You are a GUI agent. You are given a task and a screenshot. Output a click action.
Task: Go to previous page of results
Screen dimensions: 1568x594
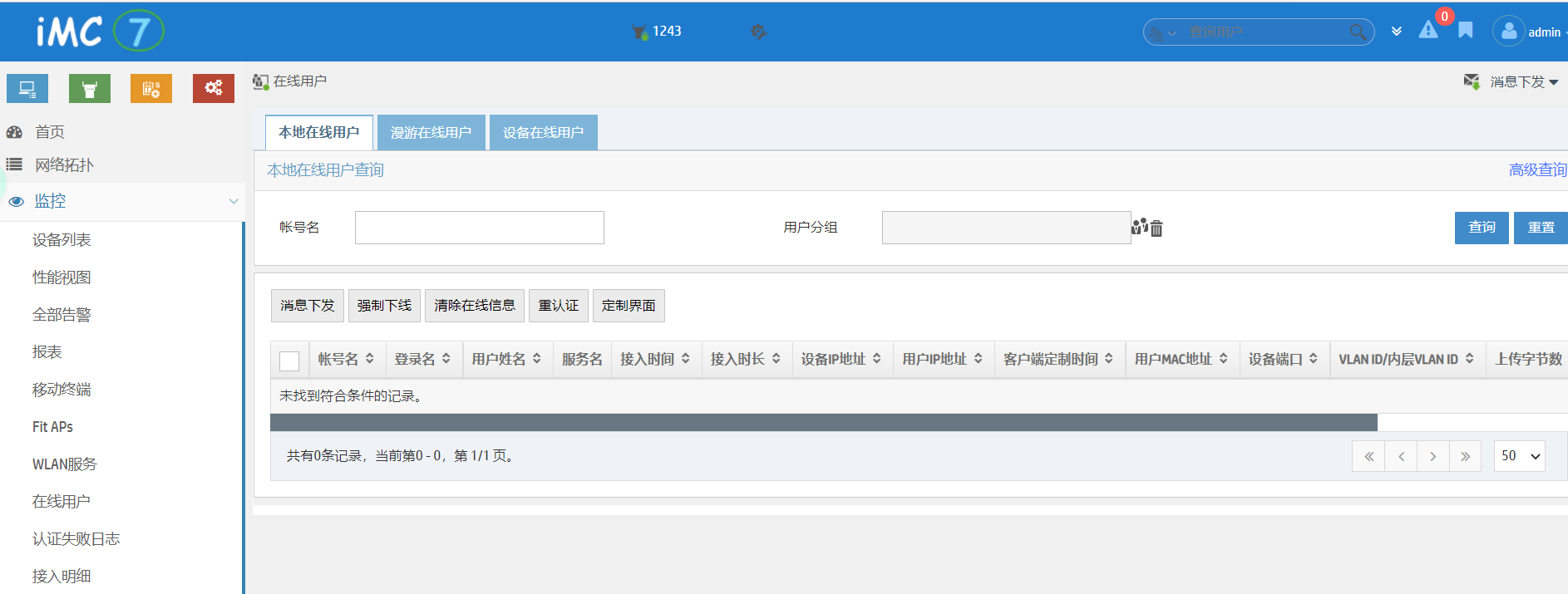tap(1401, 456)
